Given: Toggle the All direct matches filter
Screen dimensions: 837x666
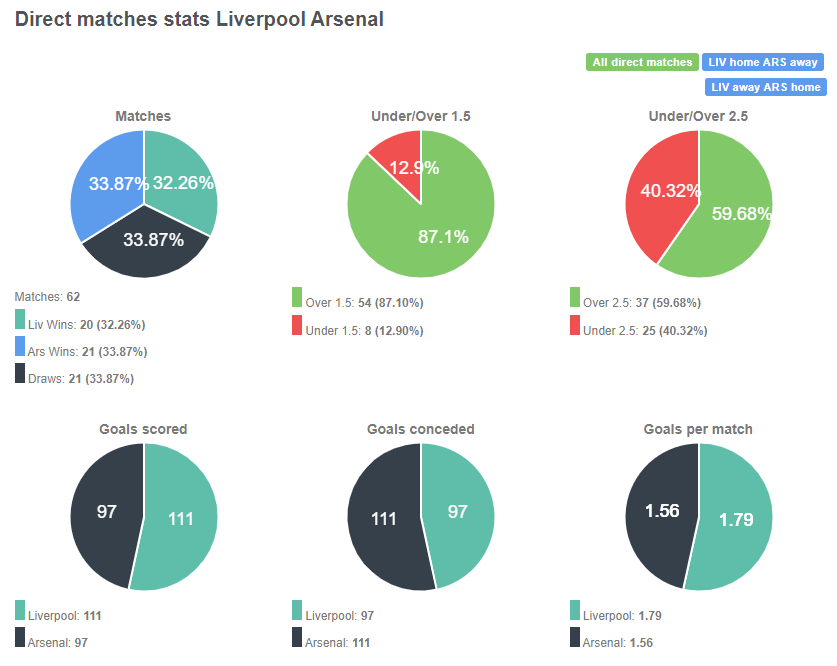Looking at the screenshot, I should click(641, 62).
